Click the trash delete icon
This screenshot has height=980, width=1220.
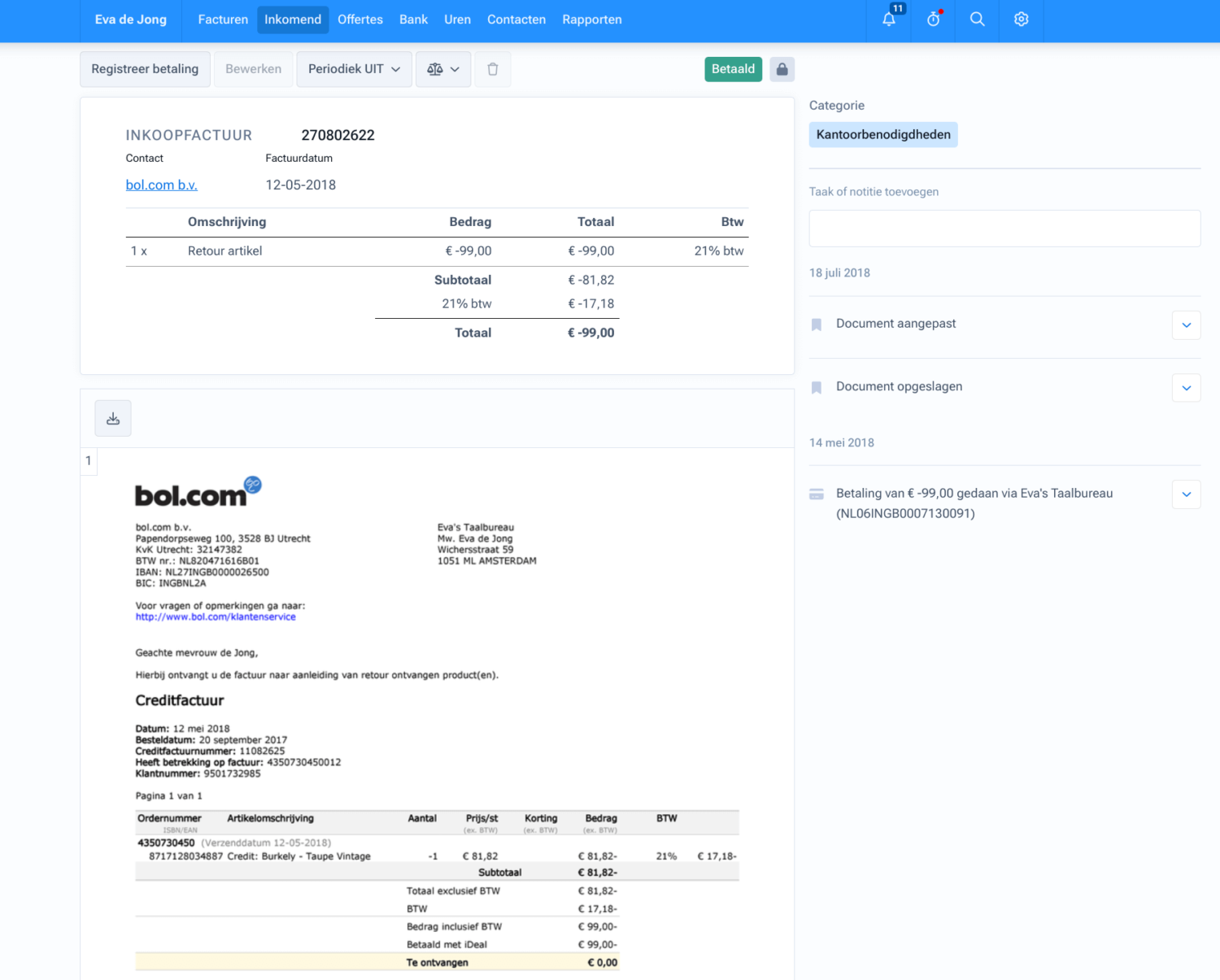(x=493, y=69)
